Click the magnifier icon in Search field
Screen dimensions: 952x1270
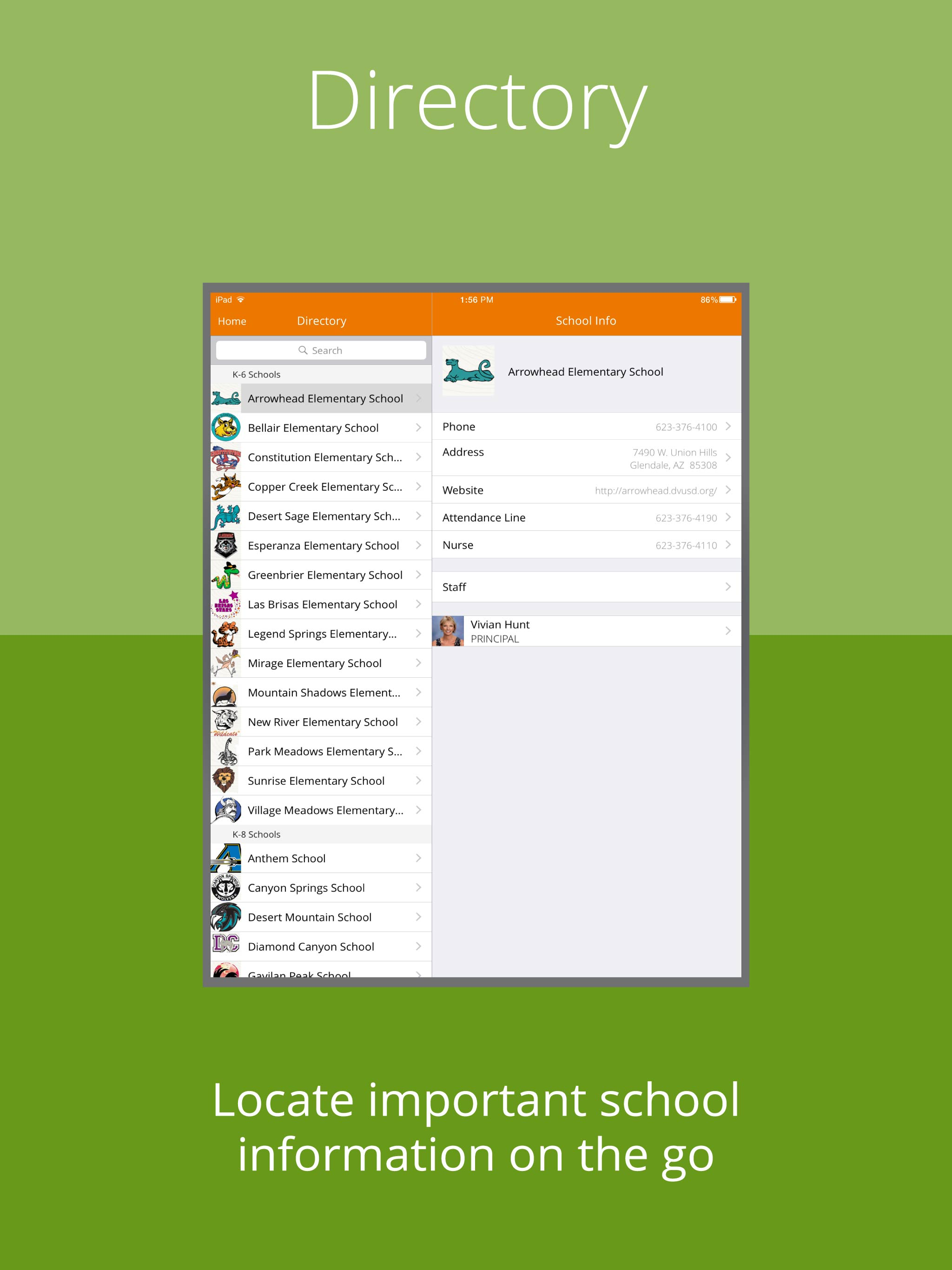[303, 350]
